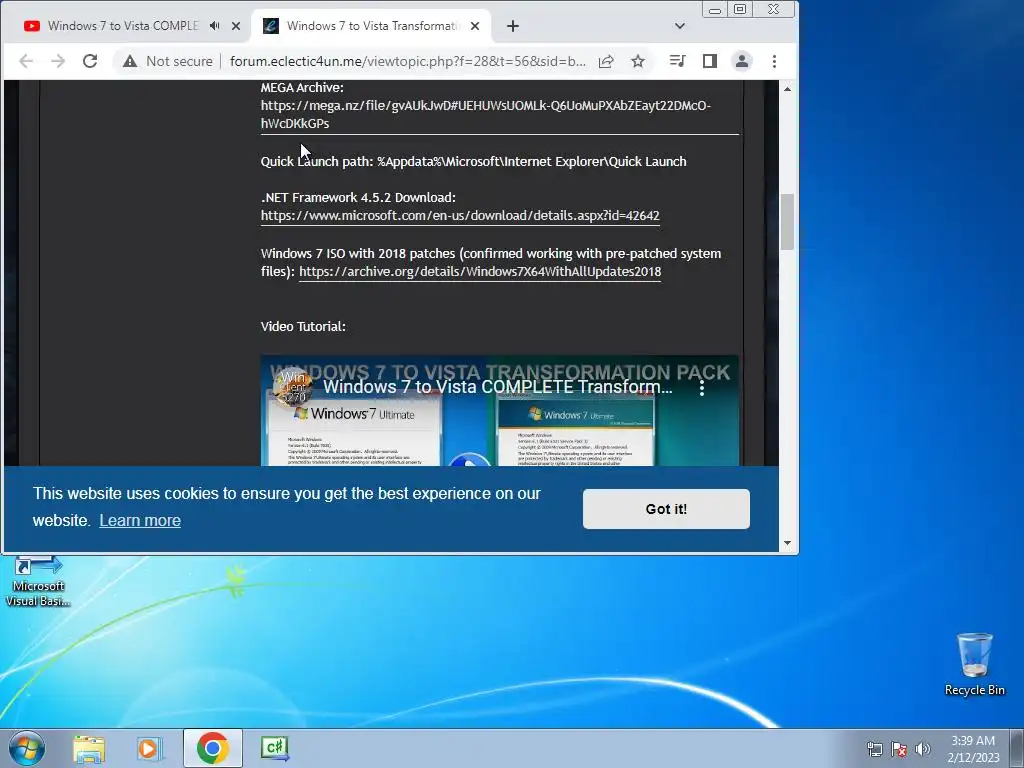Image resolution: width=1024 pixels, height=768 pixels.
Task: Play the embedded video tutorial
Action: (x=469, y=458)
